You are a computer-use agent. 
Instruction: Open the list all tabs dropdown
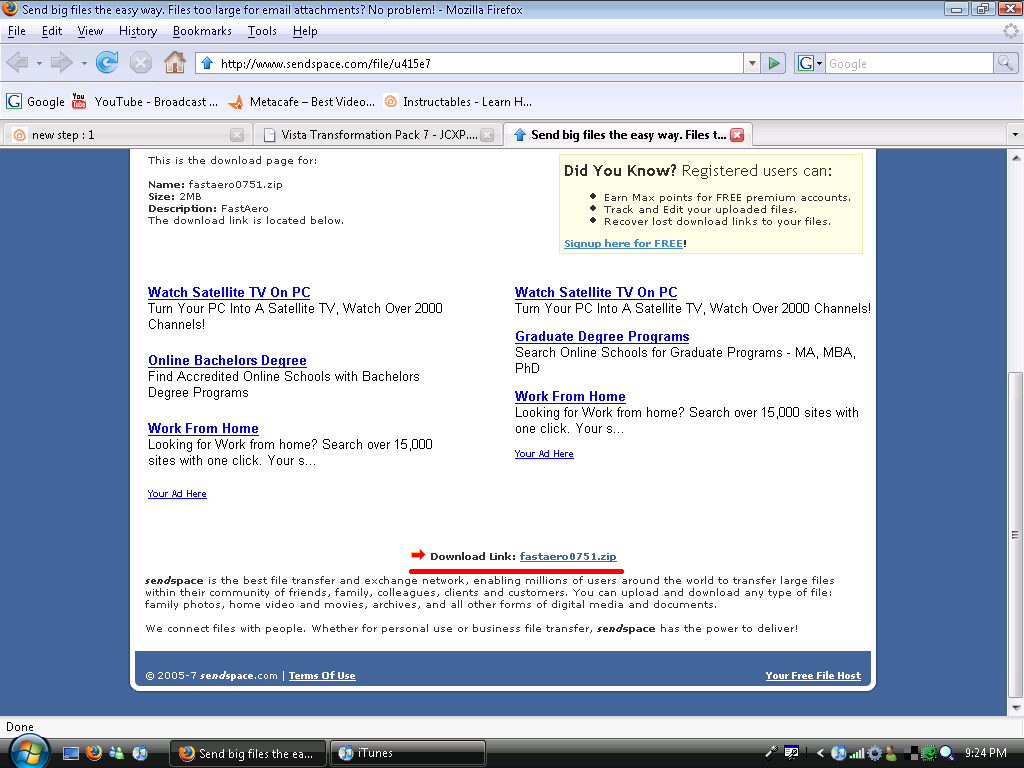coord(1015,134)
